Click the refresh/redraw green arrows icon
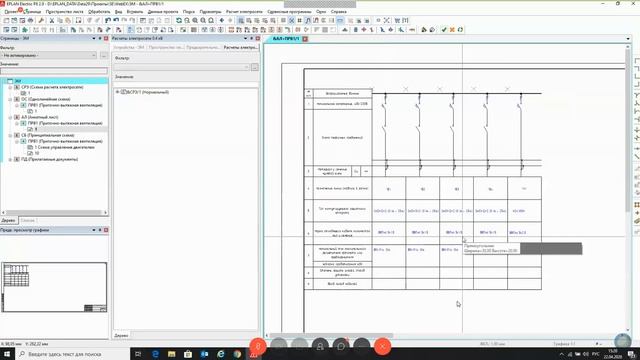The height and width of the screenshot is (360, 640). [x=179, y=20]
